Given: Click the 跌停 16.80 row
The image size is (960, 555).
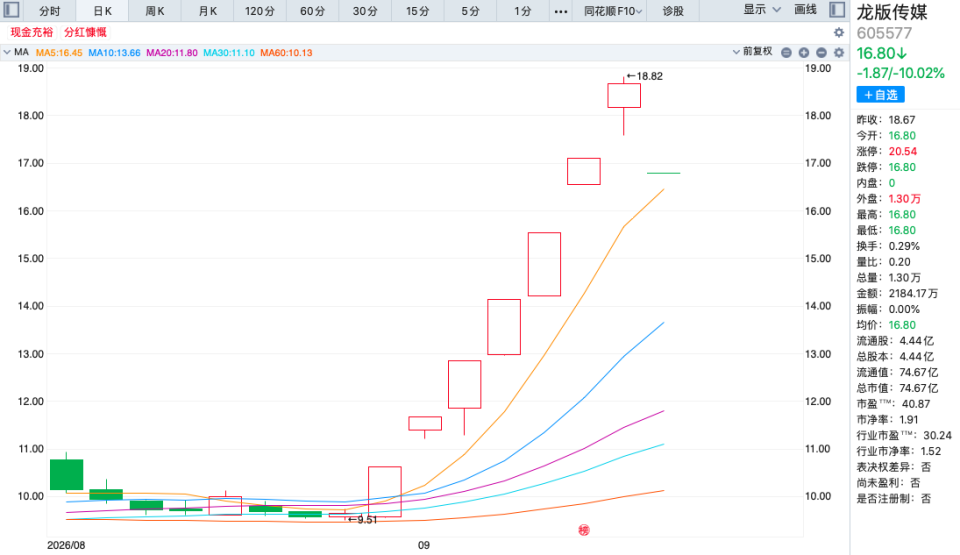Looking at the screenshot, I should 886,167.
